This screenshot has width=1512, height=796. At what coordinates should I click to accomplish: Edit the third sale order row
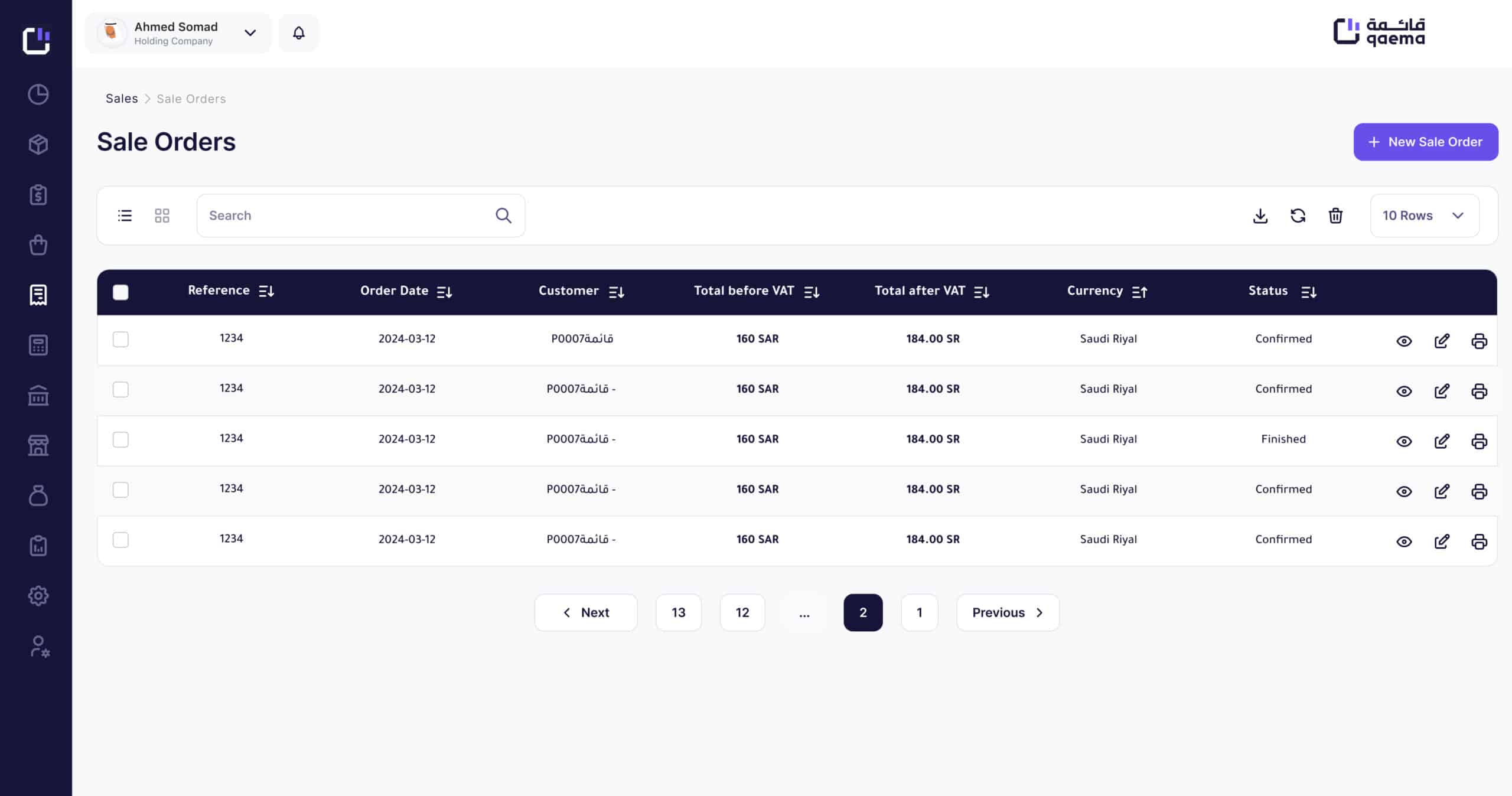(1441, 441)
